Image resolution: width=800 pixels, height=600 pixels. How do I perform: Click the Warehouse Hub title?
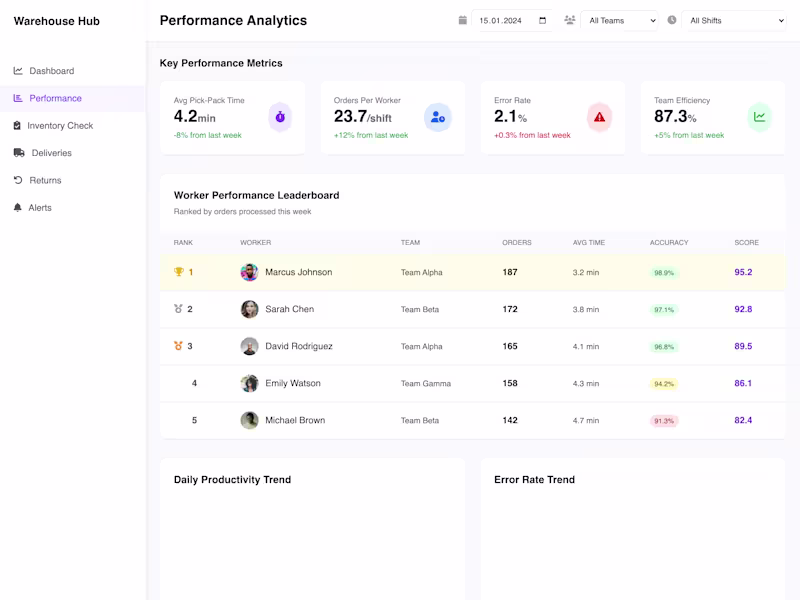(56, 20)
